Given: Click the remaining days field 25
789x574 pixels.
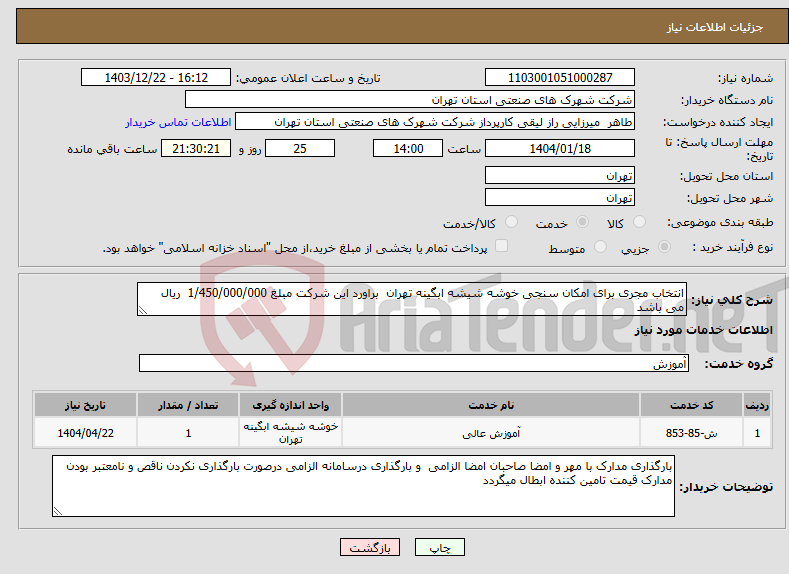Looking at the screenshot, I should [300, 148].
